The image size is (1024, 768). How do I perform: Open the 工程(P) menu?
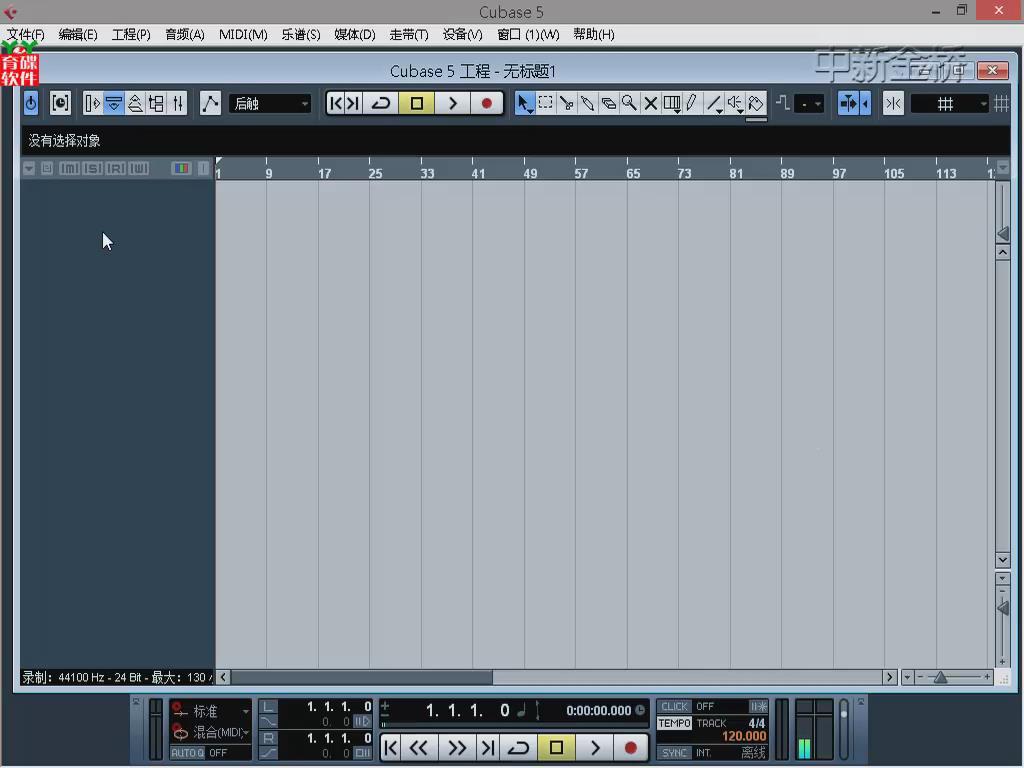click(x=131, y=35)
